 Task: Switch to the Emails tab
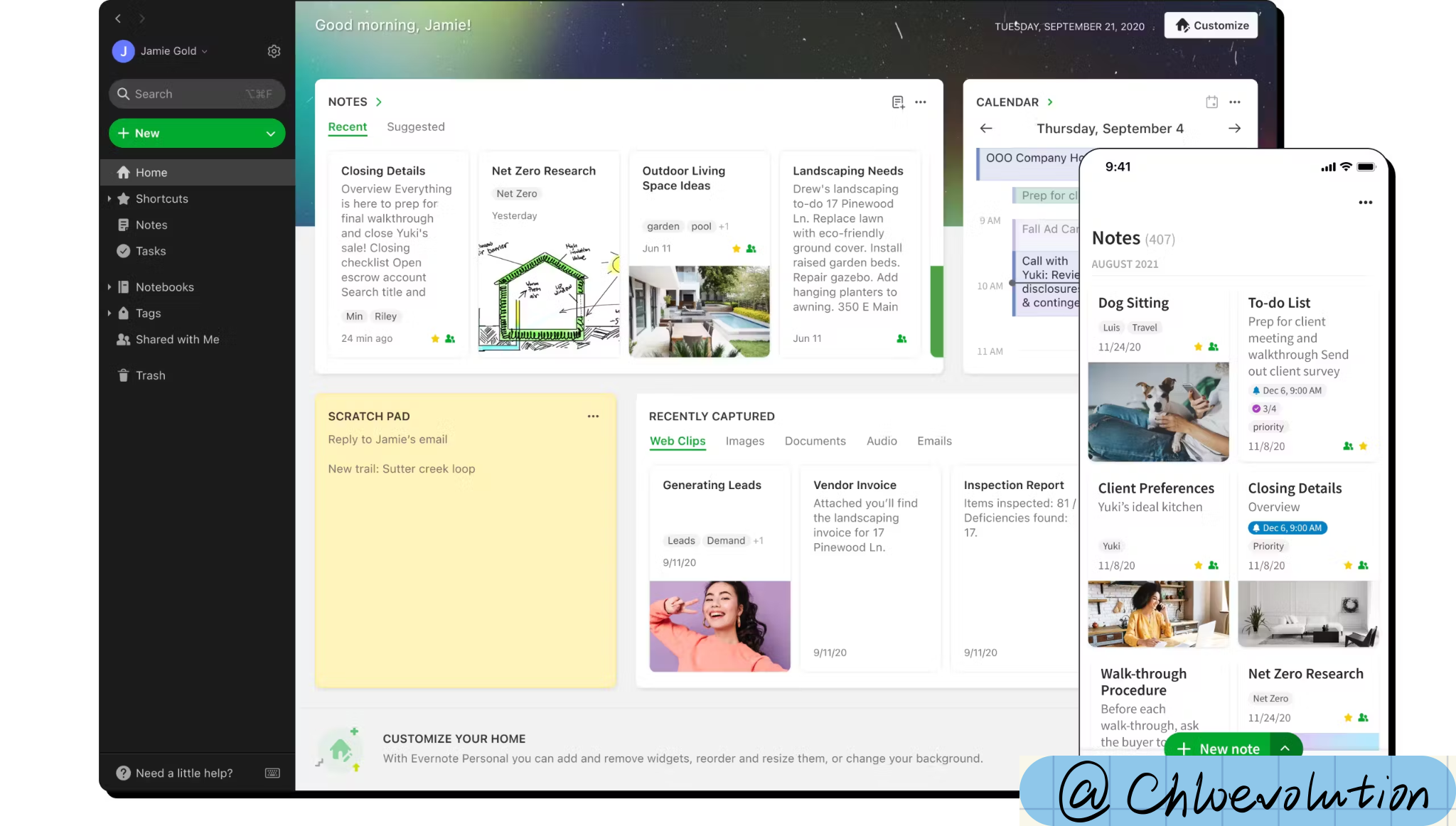pos(934,441)
